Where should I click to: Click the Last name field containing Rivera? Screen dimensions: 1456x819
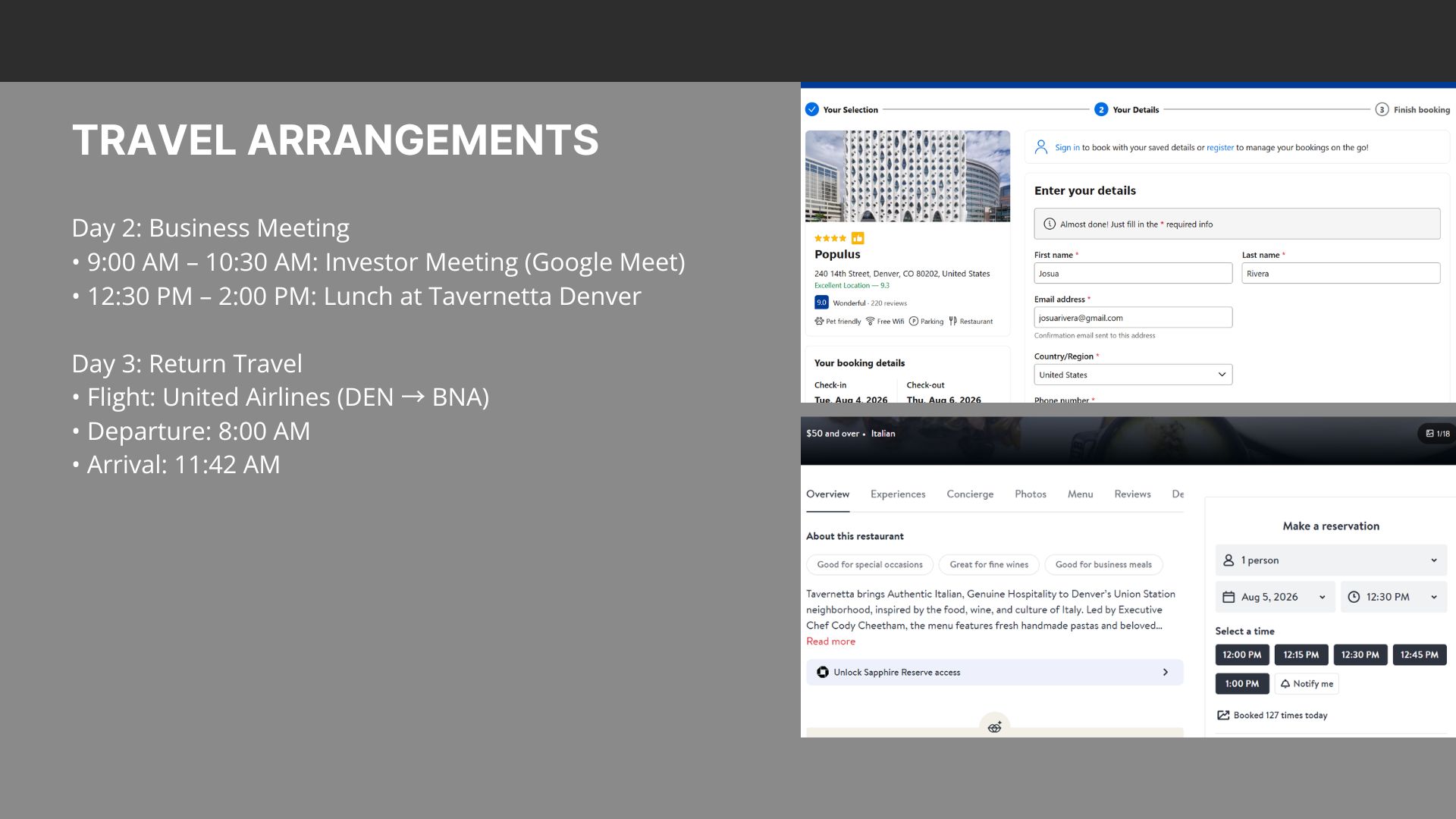click(x=1341, y=273)
